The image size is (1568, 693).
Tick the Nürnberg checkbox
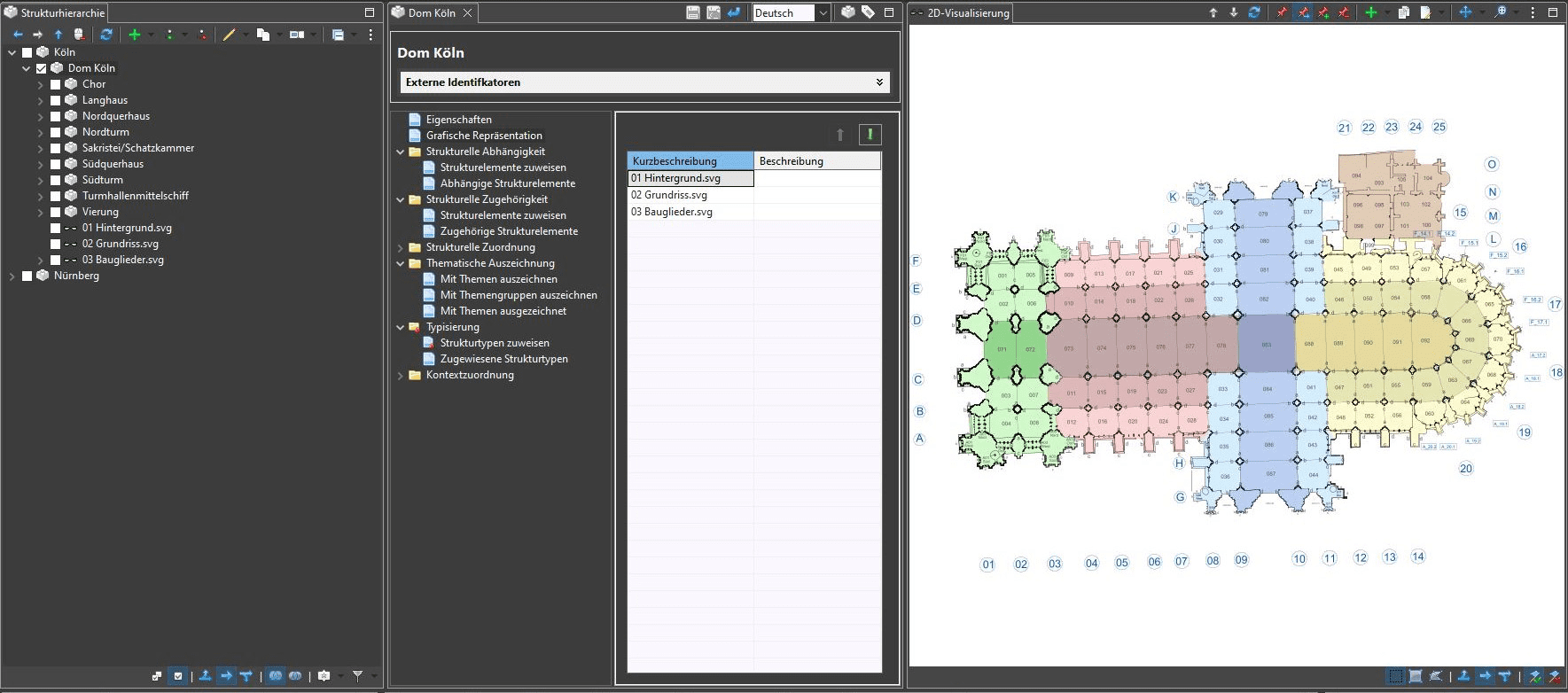27,276
